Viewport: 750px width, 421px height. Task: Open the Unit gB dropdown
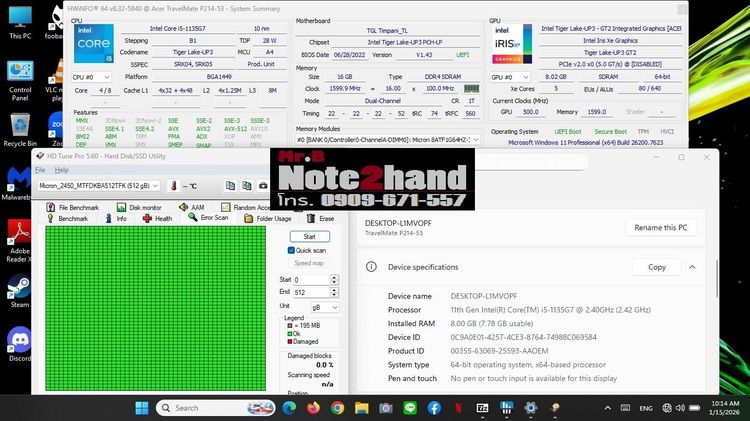pyautogui.click(x=325, y=307)
